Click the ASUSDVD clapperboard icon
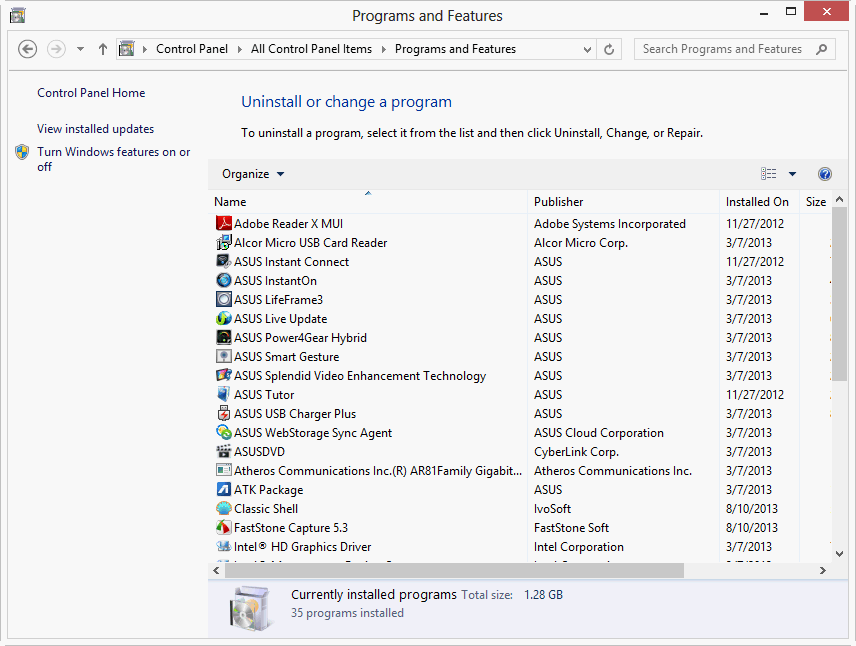856x646 pixels. pos(224,452)
